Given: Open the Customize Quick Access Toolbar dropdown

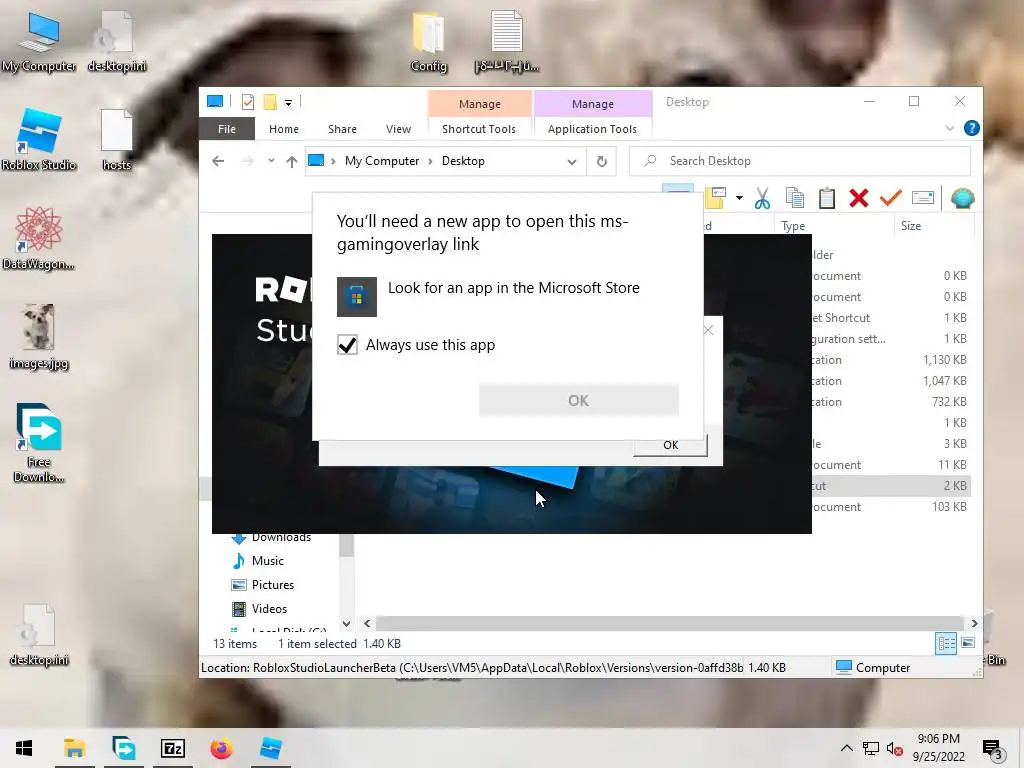Looking at the screenshot, I should 288,103.
